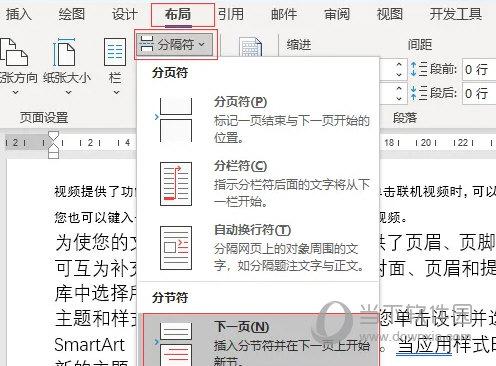The image size is (496, 366).
Task: Click the 段前 spacing before field
Action: click(479, 70)
